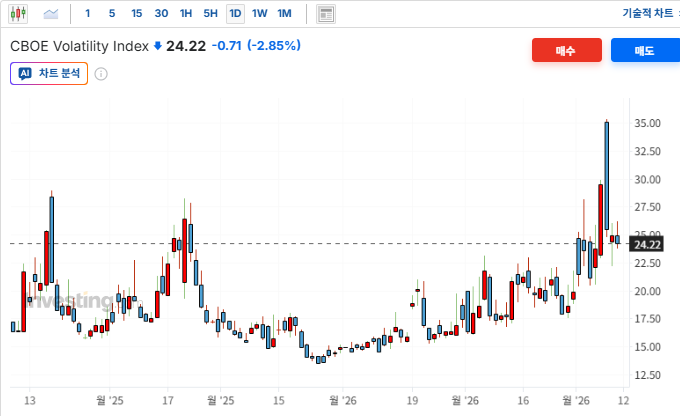
Task: Click the 20.00 price axis label
Action: coord(647,291)
